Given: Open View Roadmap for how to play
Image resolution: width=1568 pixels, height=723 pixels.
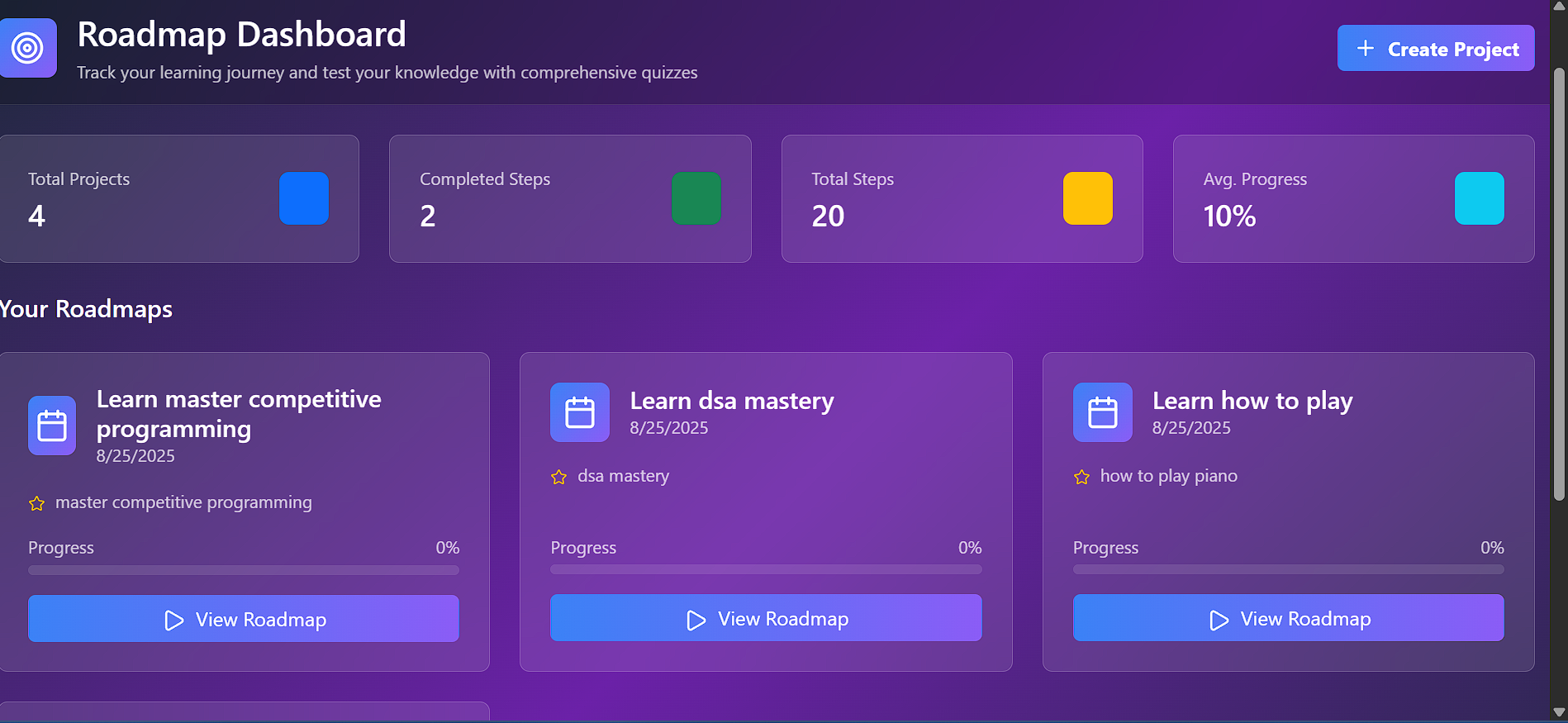Looking at the screenshot, I should click(1288, 618).
